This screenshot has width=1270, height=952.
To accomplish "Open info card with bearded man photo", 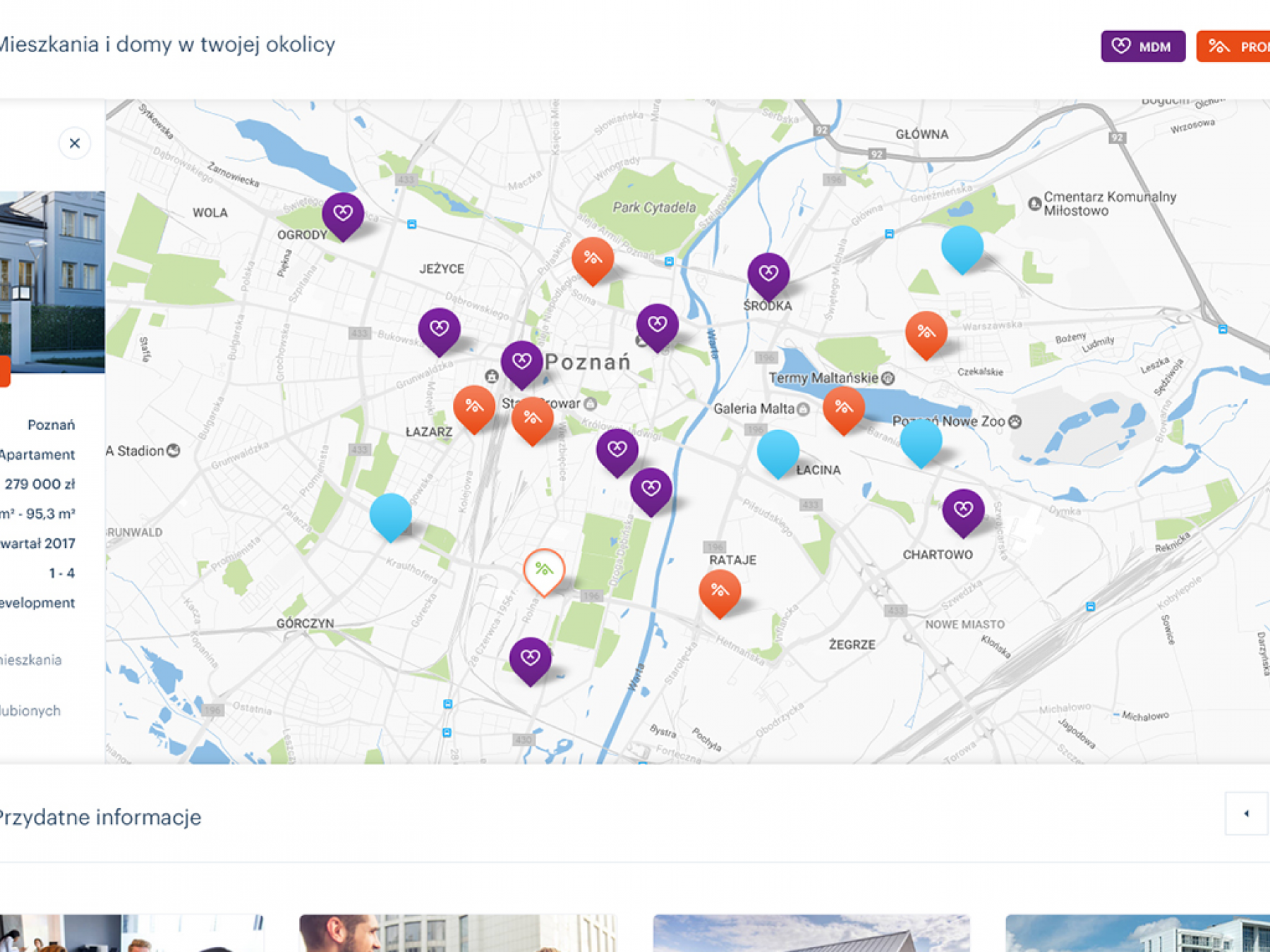I will click(458, 933).
